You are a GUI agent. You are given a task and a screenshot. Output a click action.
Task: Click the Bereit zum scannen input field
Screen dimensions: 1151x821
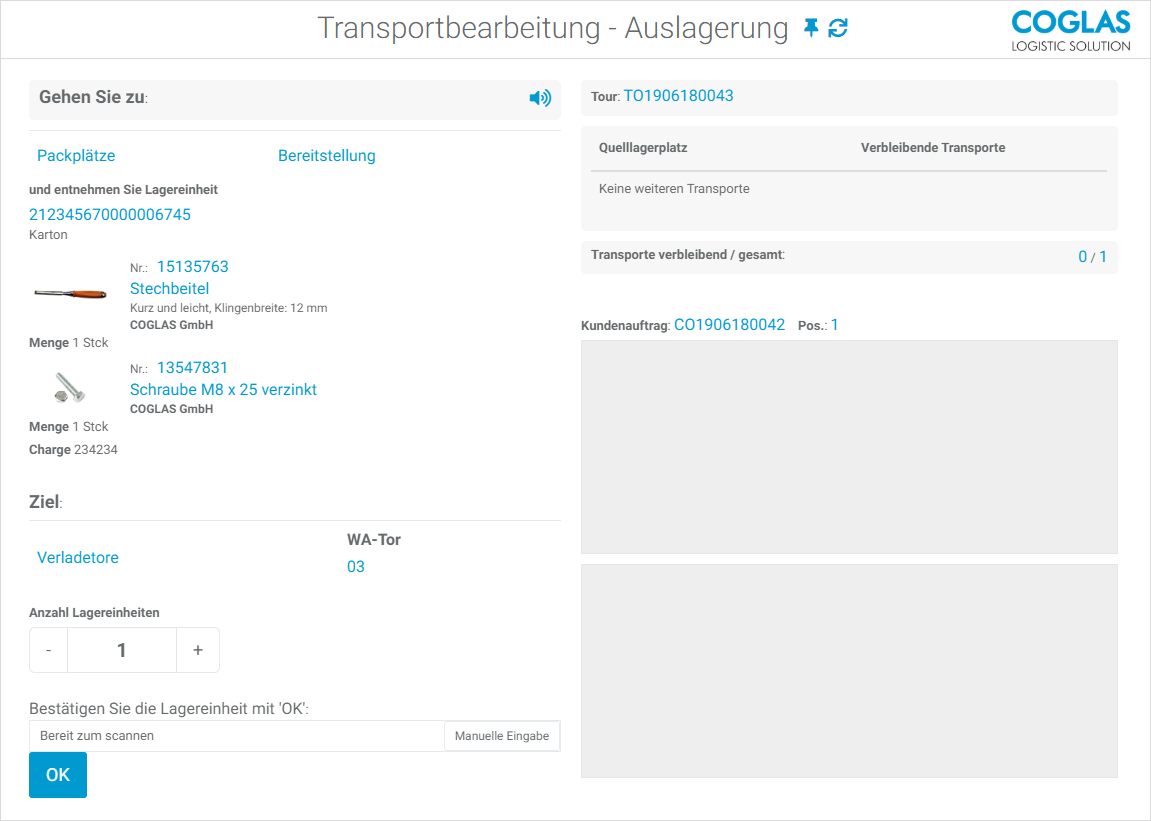(x=236, y=736)
